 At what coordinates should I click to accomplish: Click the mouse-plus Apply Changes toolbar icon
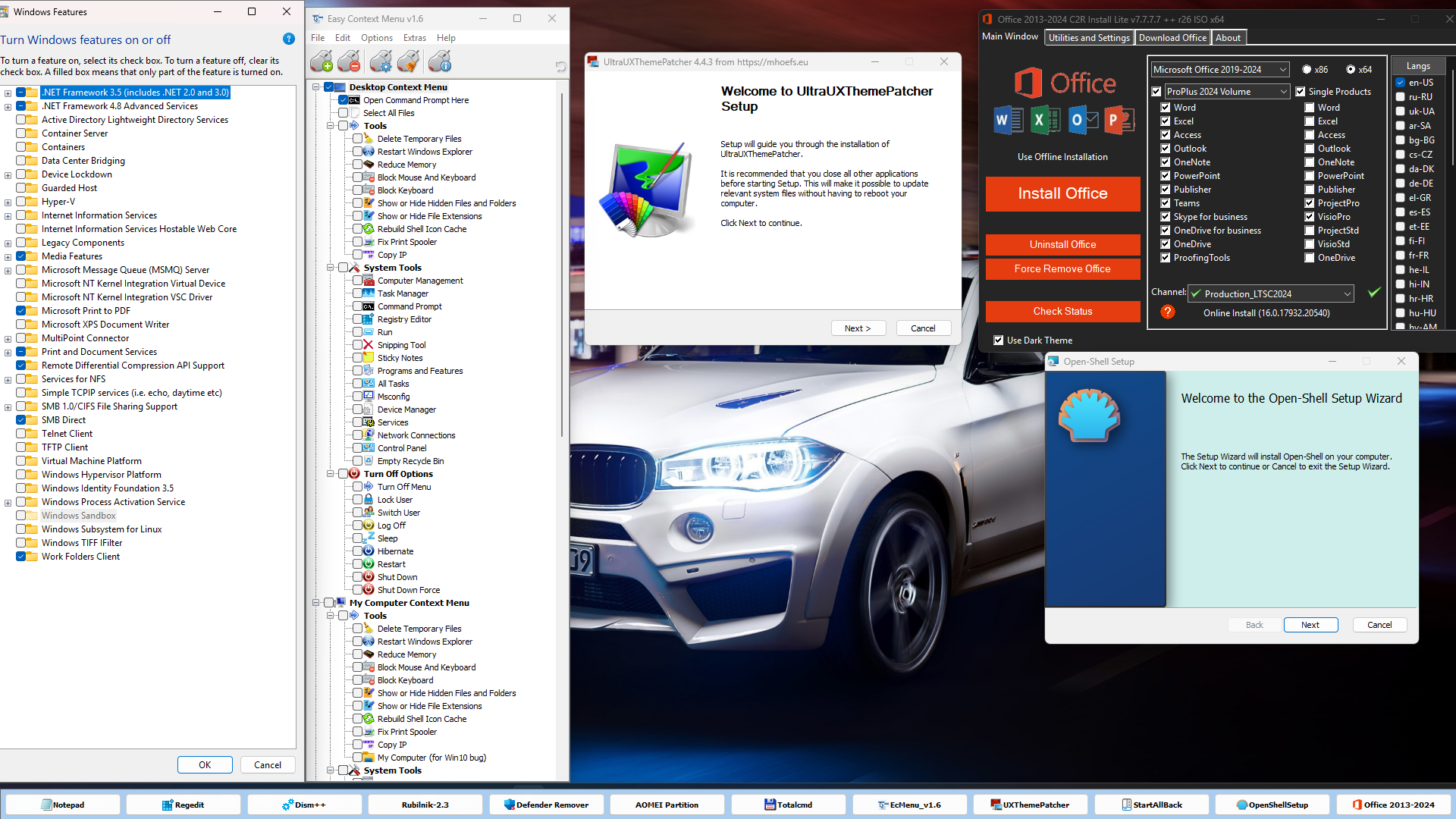click(321, 61)
